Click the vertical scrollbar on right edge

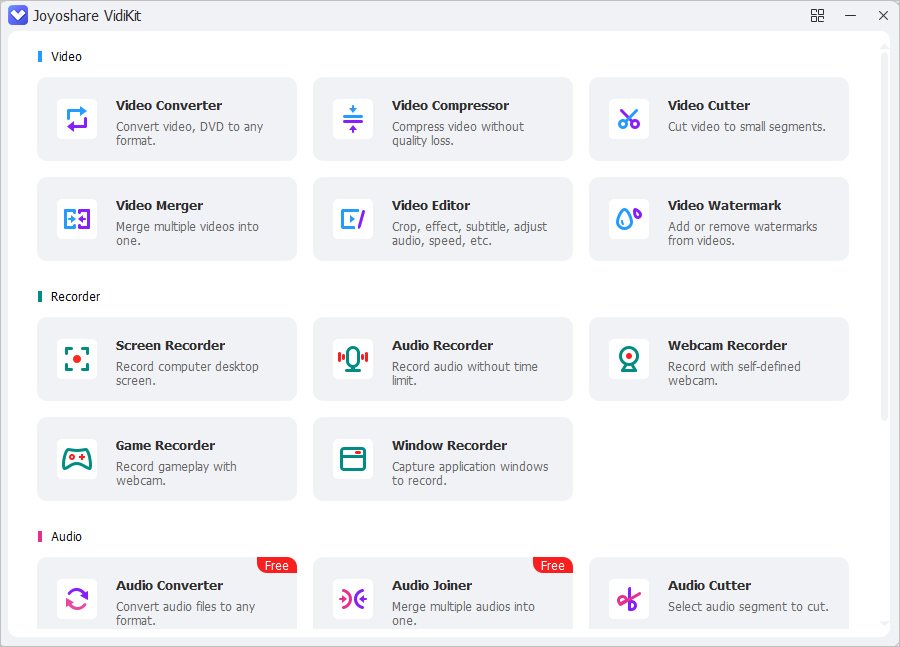coord(885,235)
